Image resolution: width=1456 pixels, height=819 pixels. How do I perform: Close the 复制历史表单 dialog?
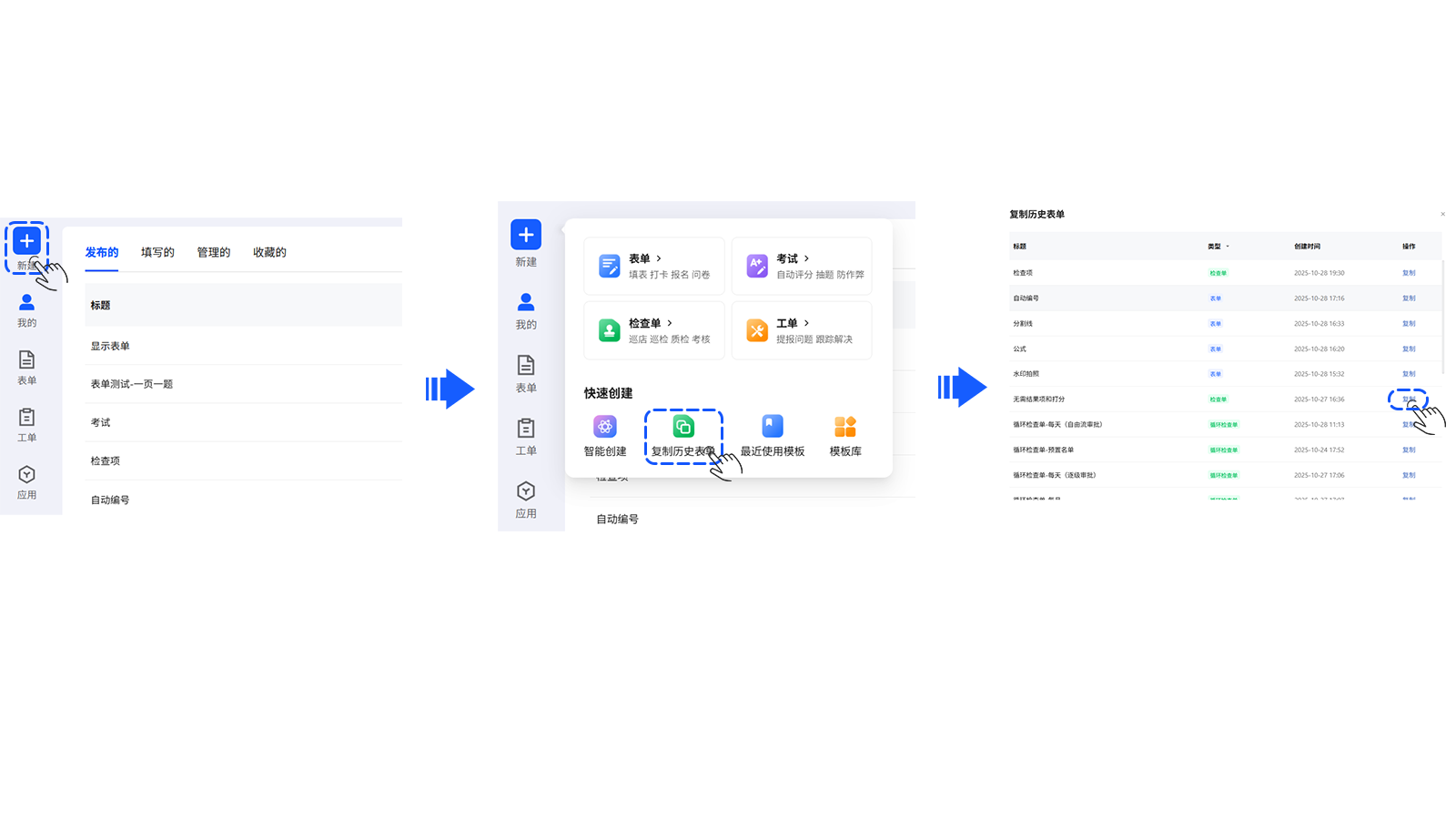(1442, 215)
